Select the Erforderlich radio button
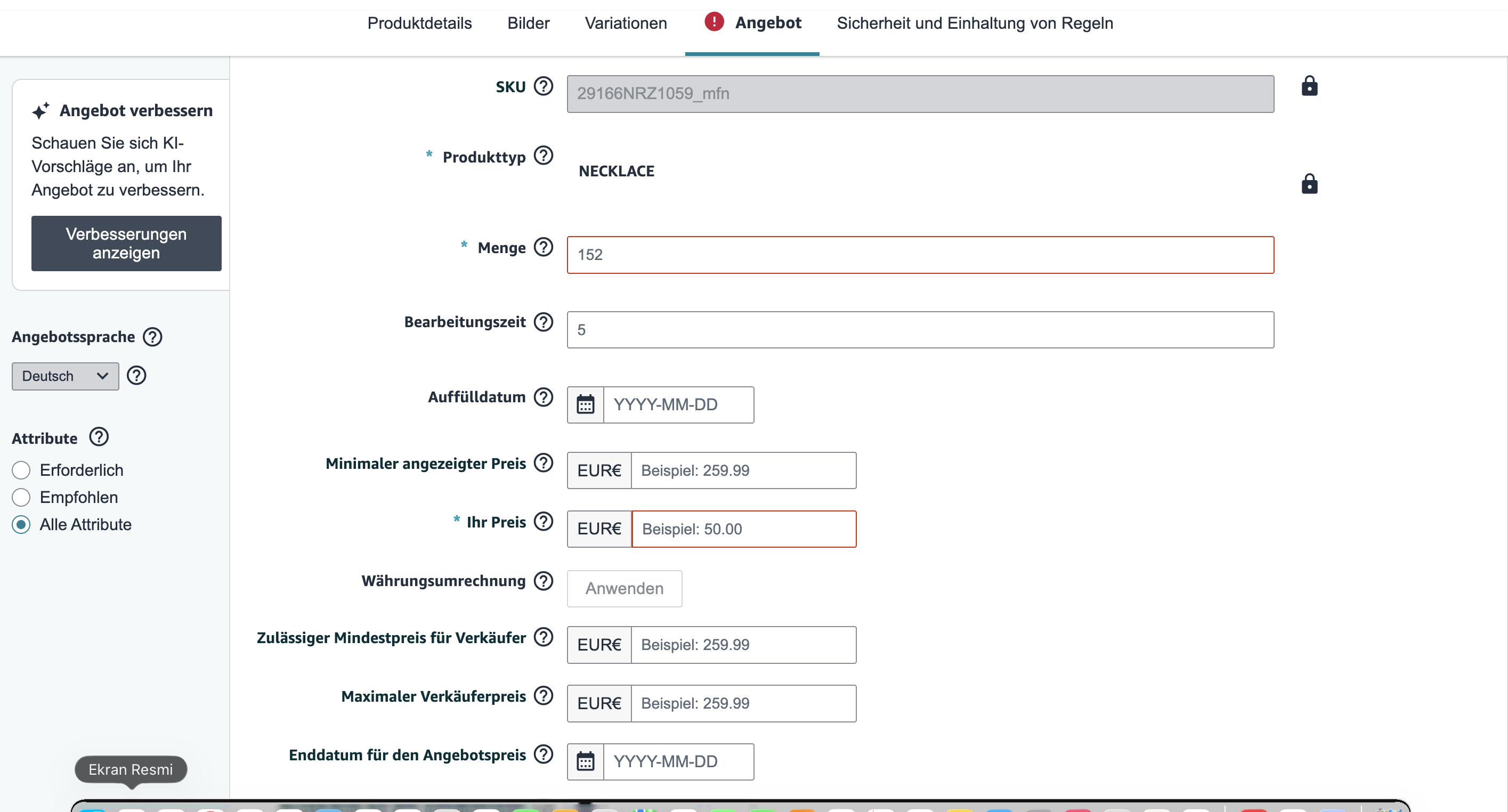 click(x=21, y=470)
